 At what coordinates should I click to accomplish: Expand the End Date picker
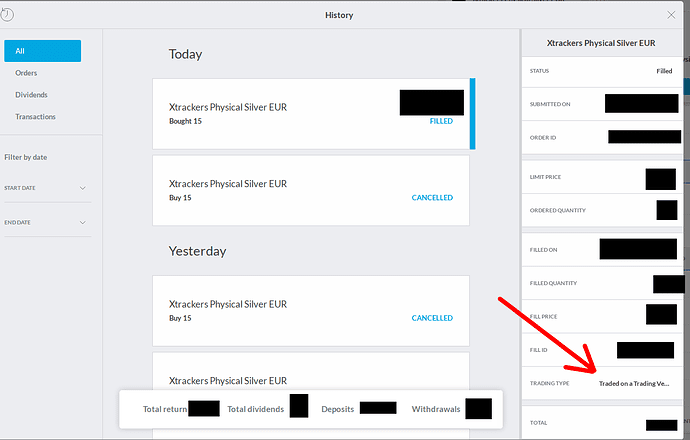(x=48, y=223)
